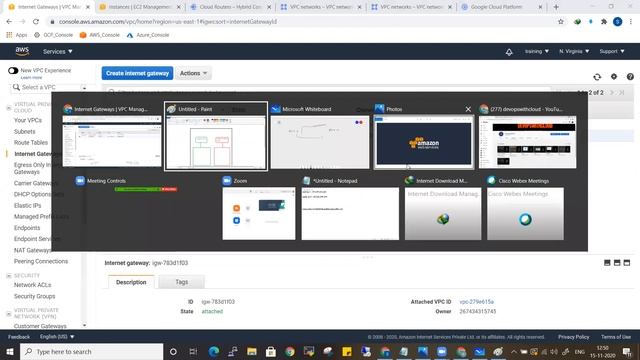This screenshot has width=640, height=360.
Task: Expand the English (US) language selector
Action: [57, 337]
